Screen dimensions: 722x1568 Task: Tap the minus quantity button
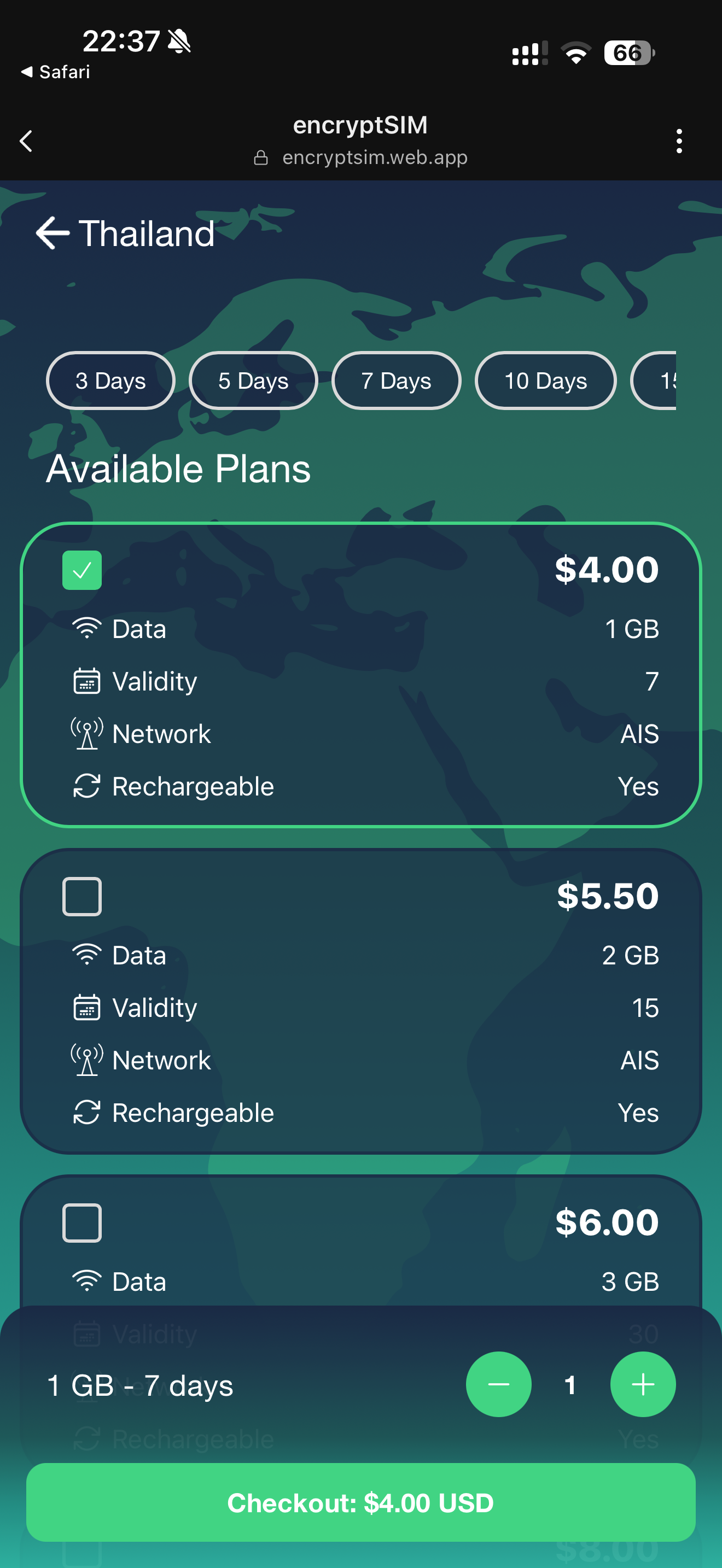[x=498, y=1384]
